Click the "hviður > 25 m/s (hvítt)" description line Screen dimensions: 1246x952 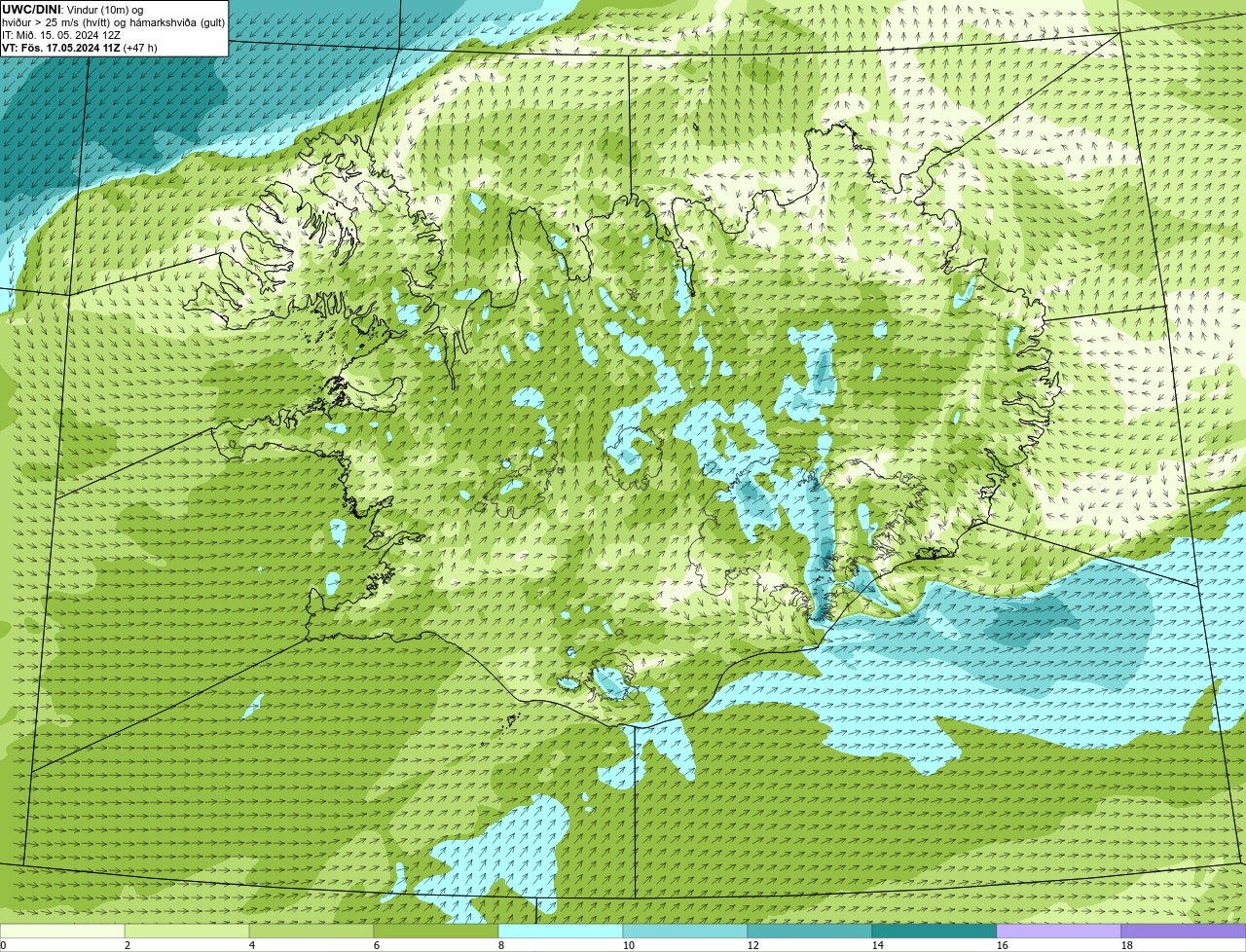[x=113, y=22]
